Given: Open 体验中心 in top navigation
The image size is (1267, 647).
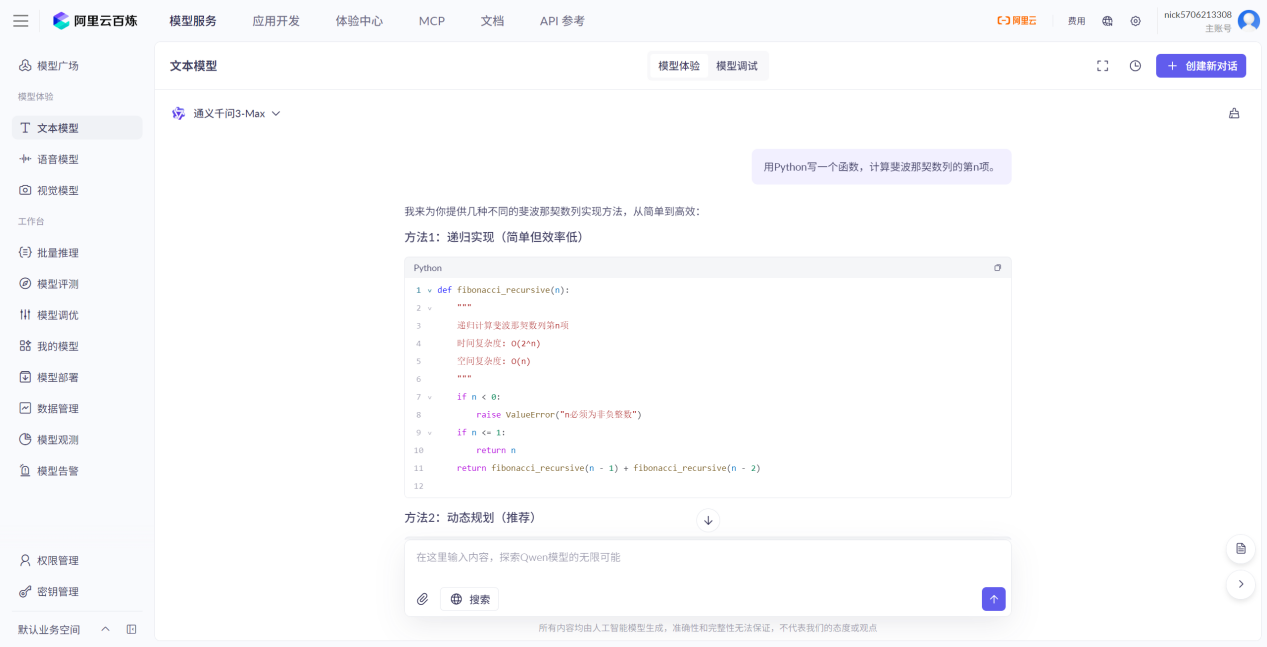Looking at the screenshot, I should click(359, 20).
